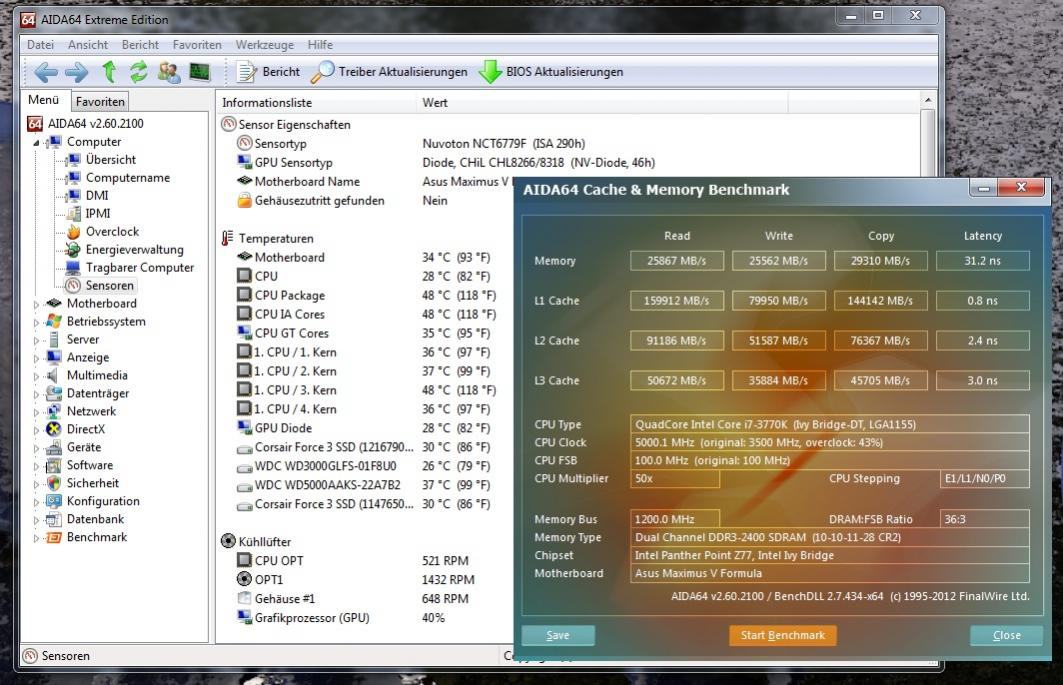Screen dimensions: 1063x685
Task: Switch to the Favoriten tab in the sidebar
Action: click(100, 102)
